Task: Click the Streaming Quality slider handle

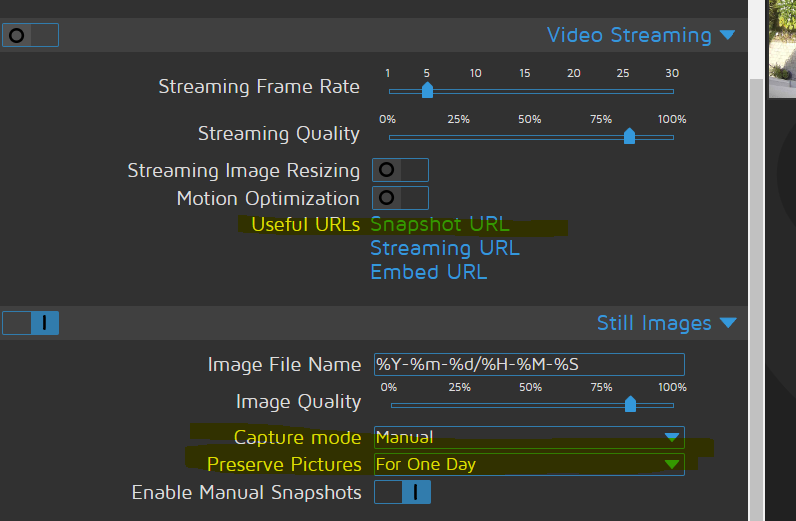Action: click(629, 137)
